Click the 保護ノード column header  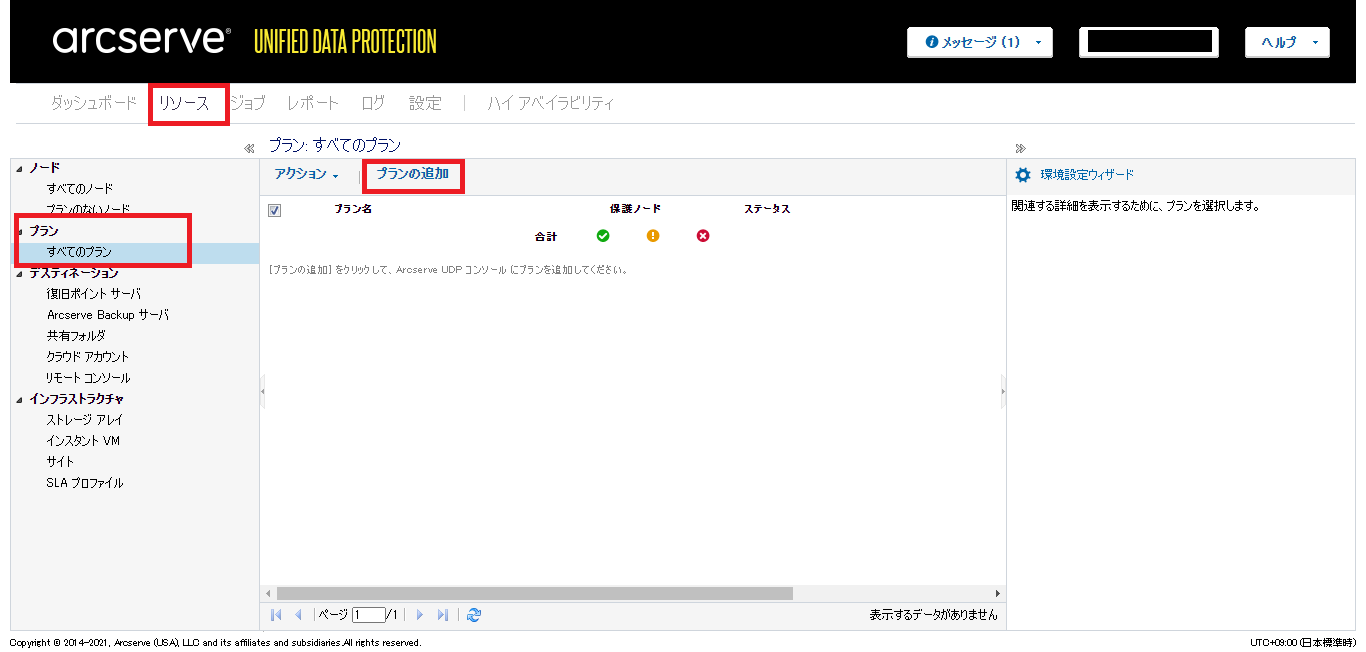click(x=636, y=210)
